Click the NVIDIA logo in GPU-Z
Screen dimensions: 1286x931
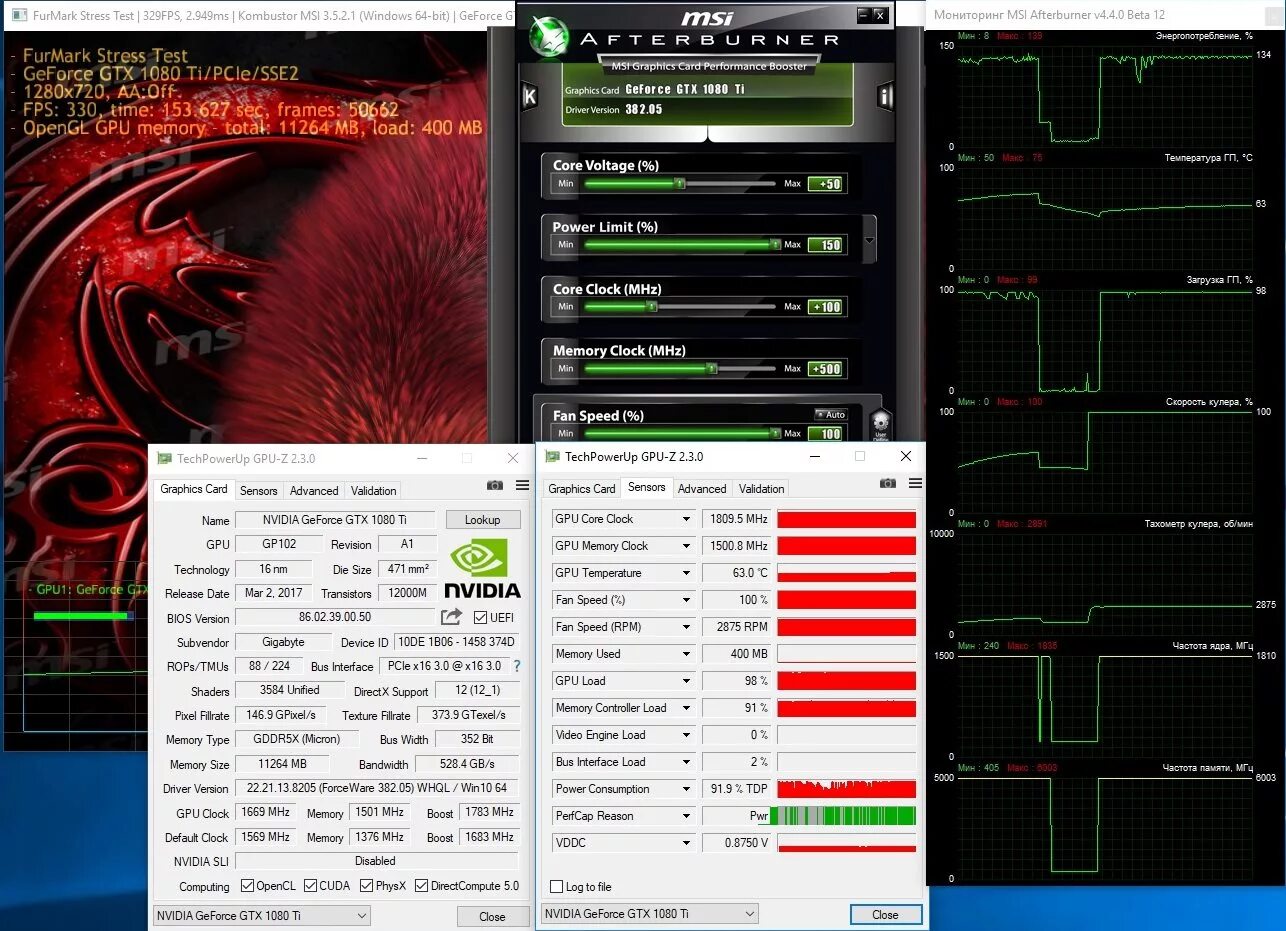(x=481, y=568)
